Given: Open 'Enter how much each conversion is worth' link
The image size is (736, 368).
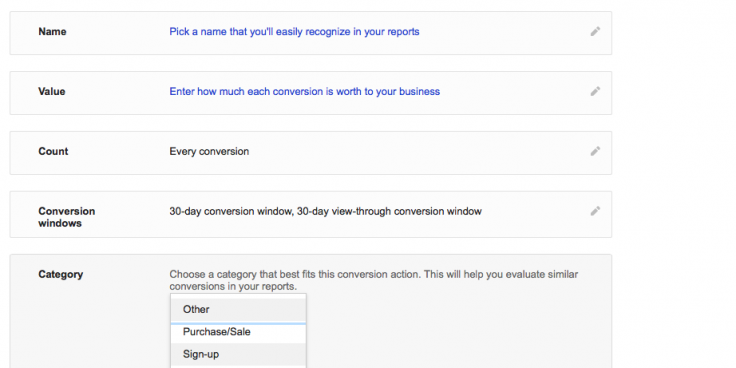Looking at the screenshot, I should tap(305, 92).
